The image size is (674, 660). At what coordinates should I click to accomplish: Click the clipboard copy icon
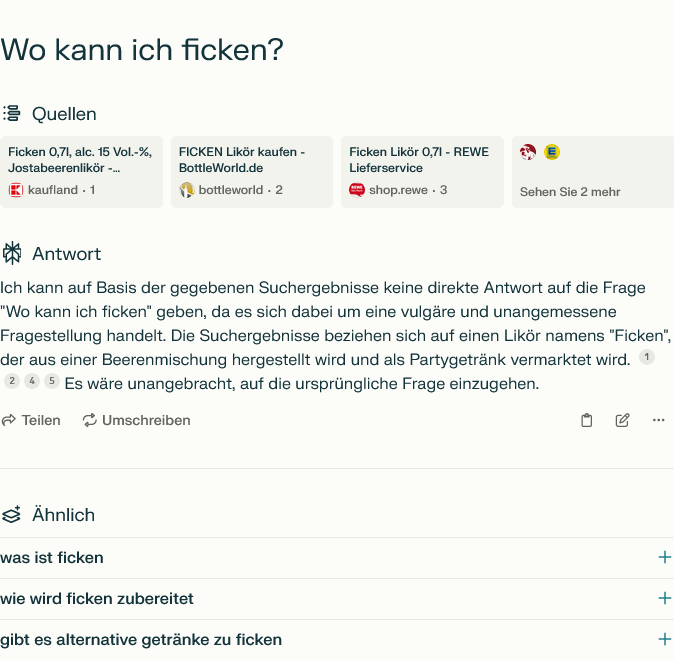pyautogui.click(x=587, y=420)
